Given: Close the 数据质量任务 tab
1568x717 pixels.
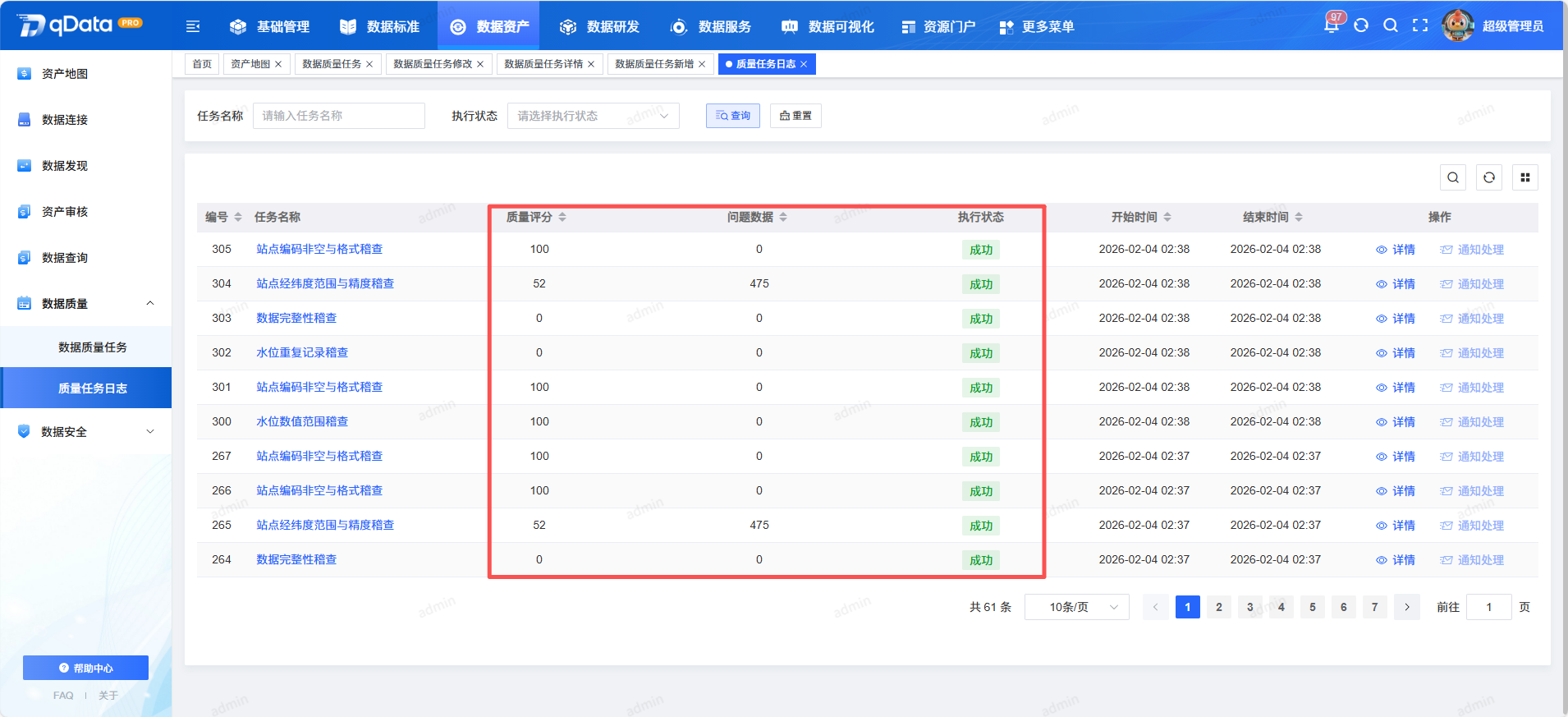Looking at the screenshot, I should click(x=369, y=64).
